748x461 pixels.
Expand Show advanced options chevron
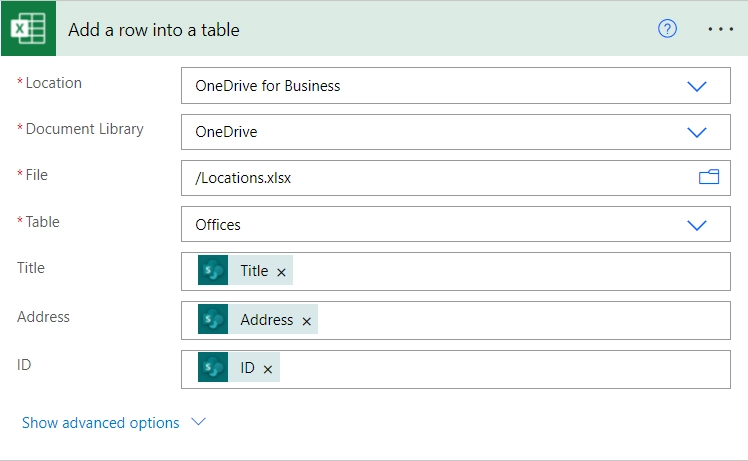pos(198,421)
